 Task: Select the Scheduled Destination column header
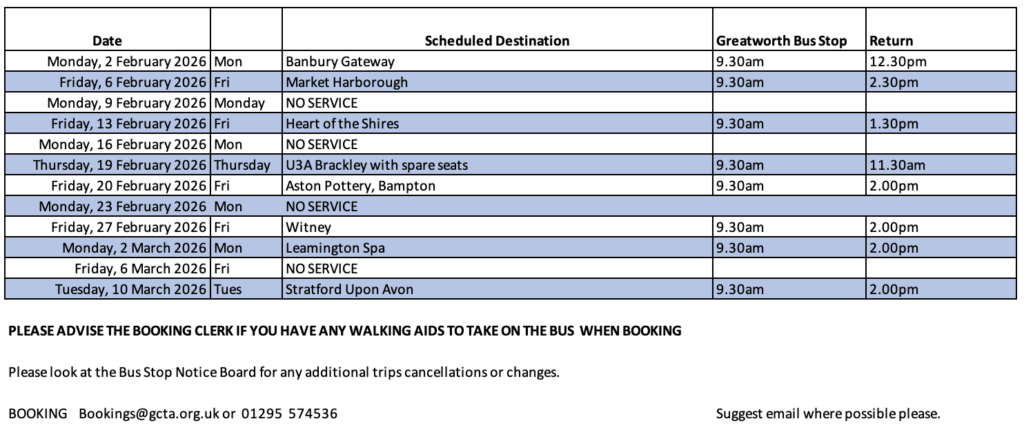[x=497, y=41]
